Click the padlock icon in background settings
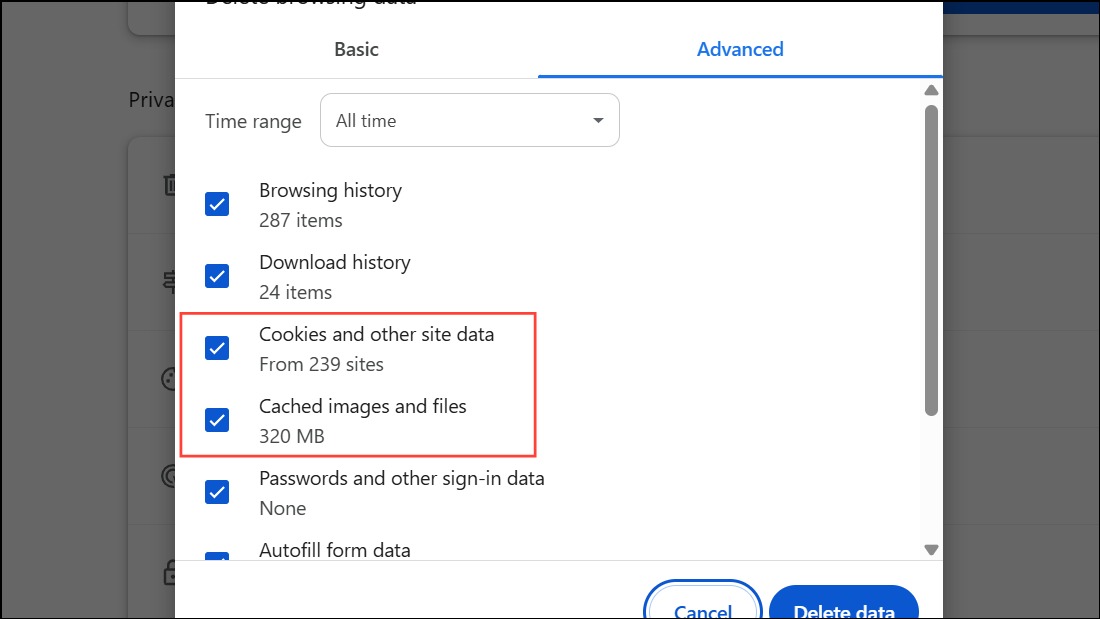The height and width of the screenshot is (619, 1100). click(170, 573)
